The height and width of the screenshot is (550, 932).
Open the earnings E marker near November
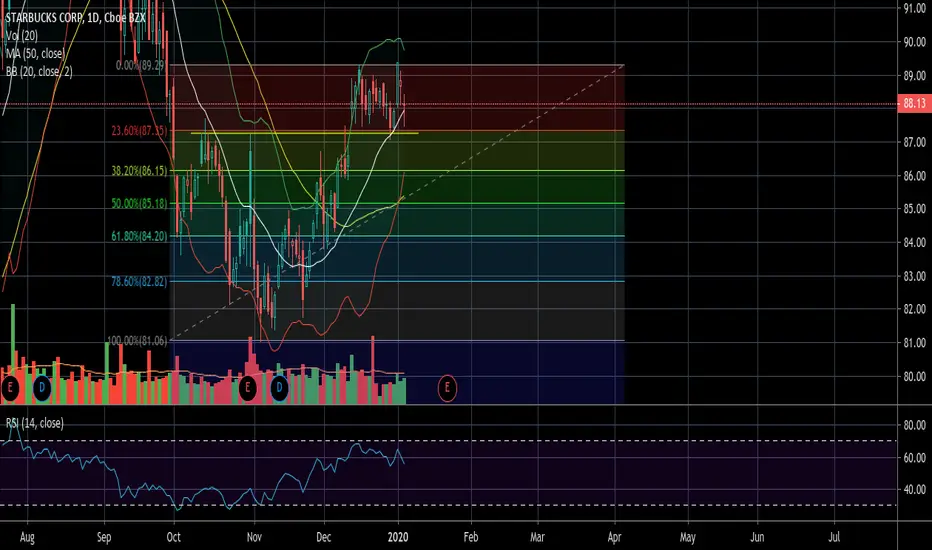point(247,388)
